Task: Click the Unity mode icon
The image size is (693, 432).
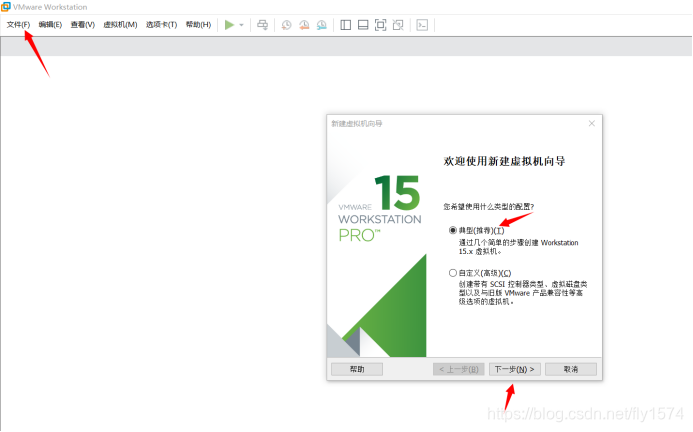Action: (x=398, y=25)
